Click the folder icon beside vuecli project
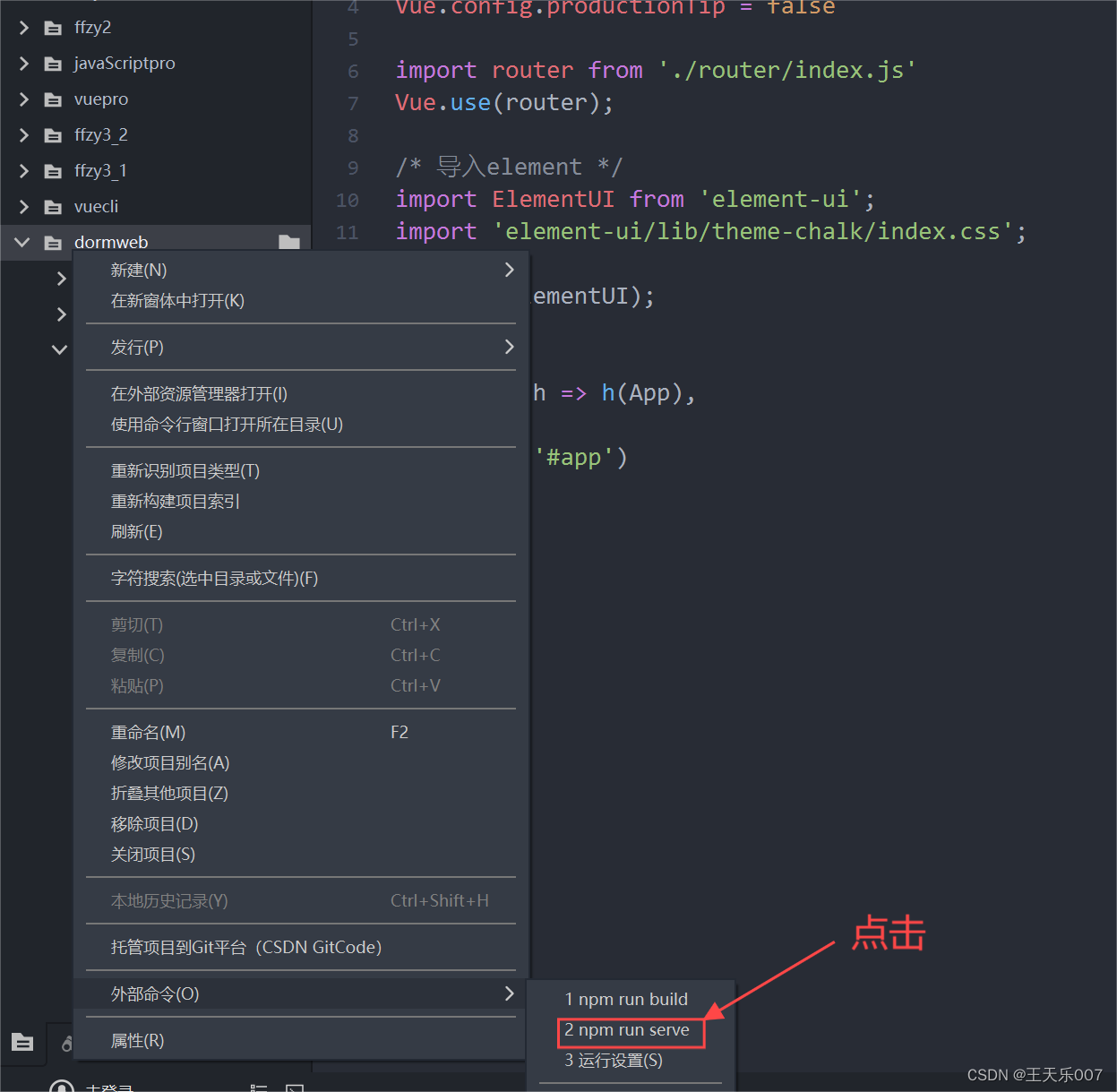The width and height of the screenshot is (1117, 1092). pyautogui.click(x=53, y=206)
